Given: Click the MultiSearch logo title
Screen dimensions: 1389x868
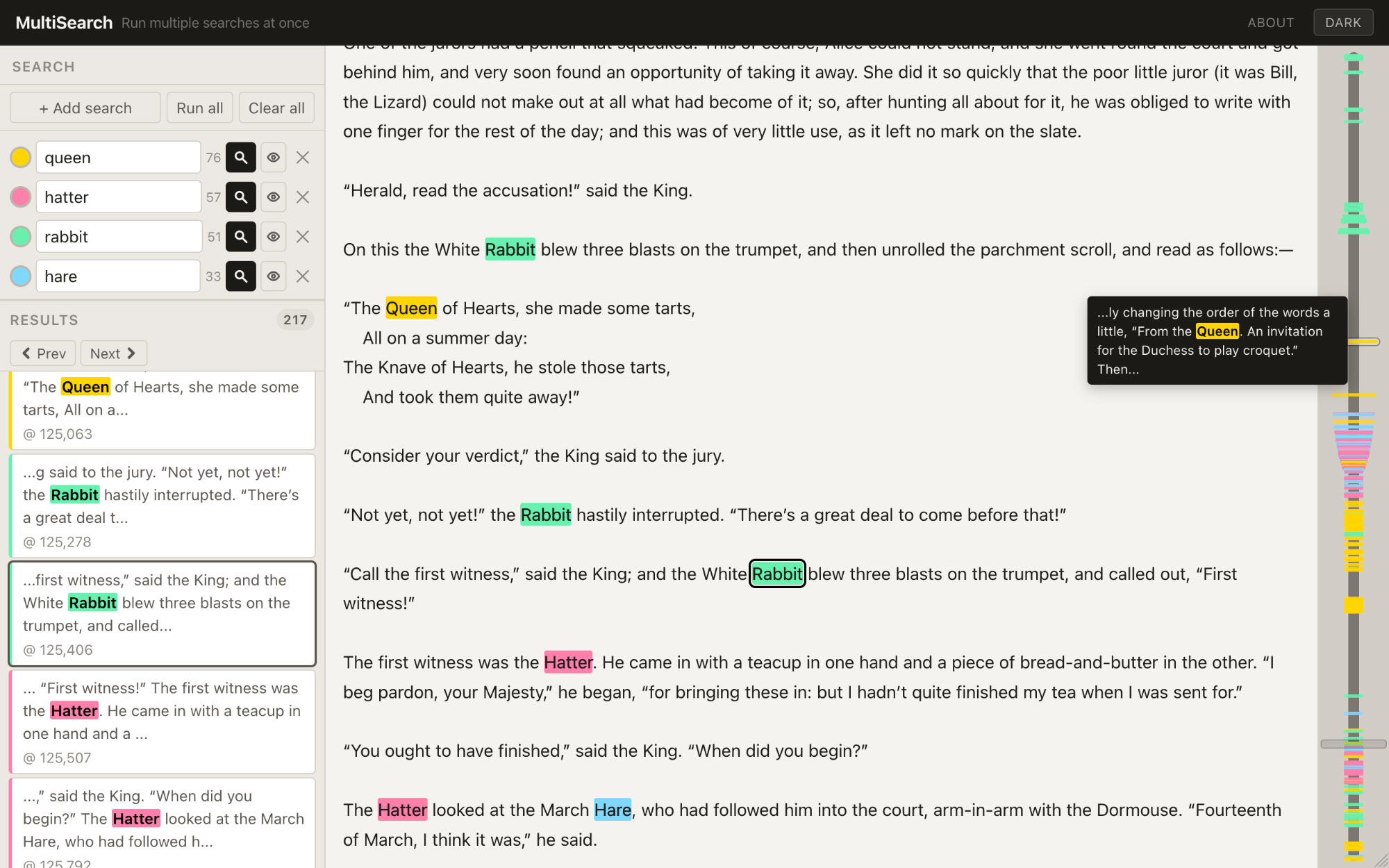Looking at the screenshot, I should pyautogui.click(x=64, y=22).
